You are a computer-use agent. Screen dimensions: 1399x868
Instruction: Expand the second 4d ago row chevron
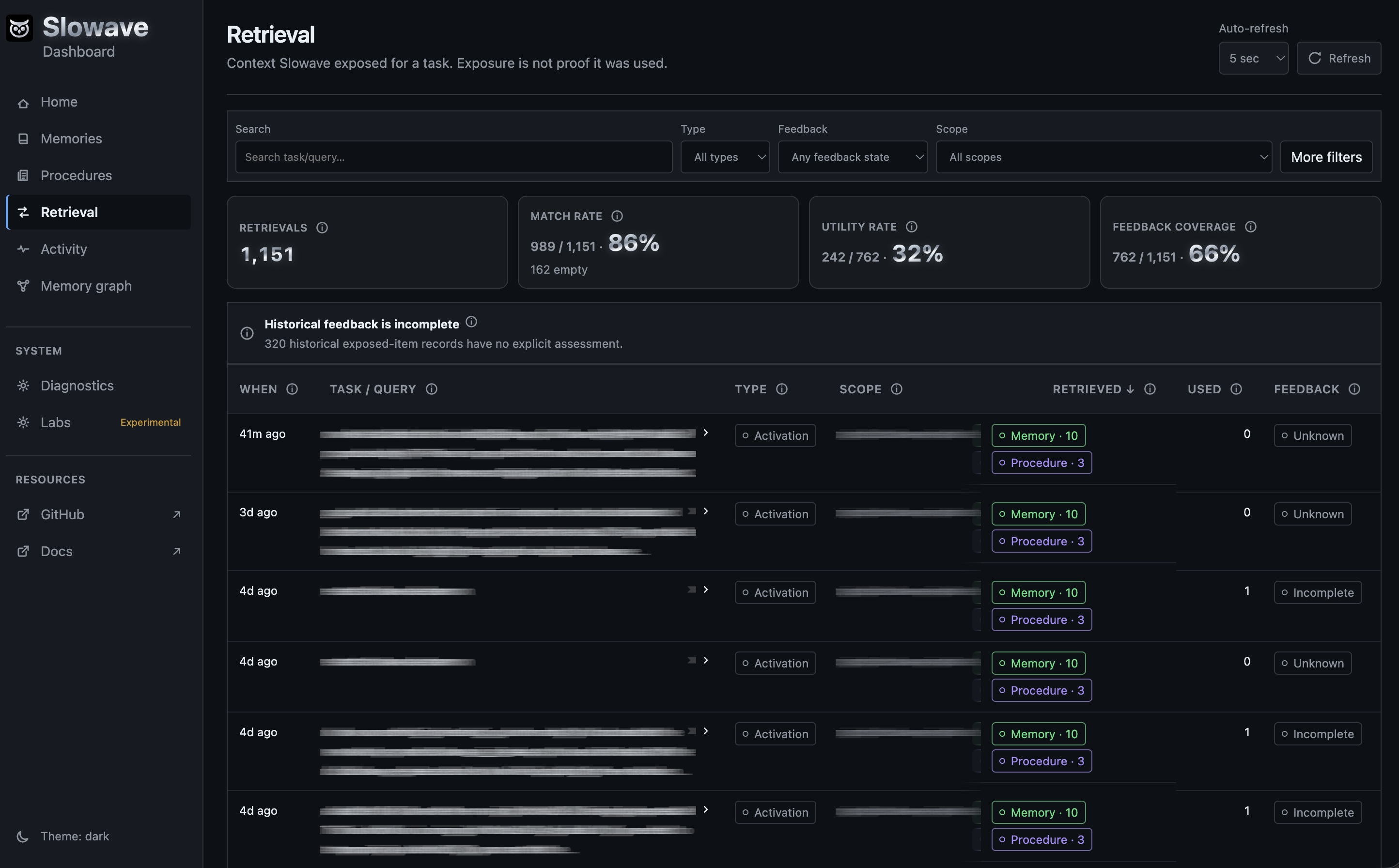coord(705,660)
